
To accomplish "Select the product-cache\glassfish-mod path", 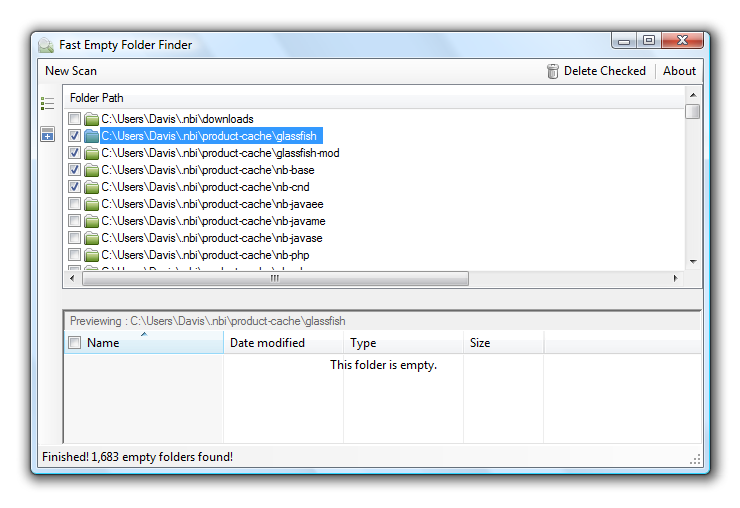I will 220,153.
